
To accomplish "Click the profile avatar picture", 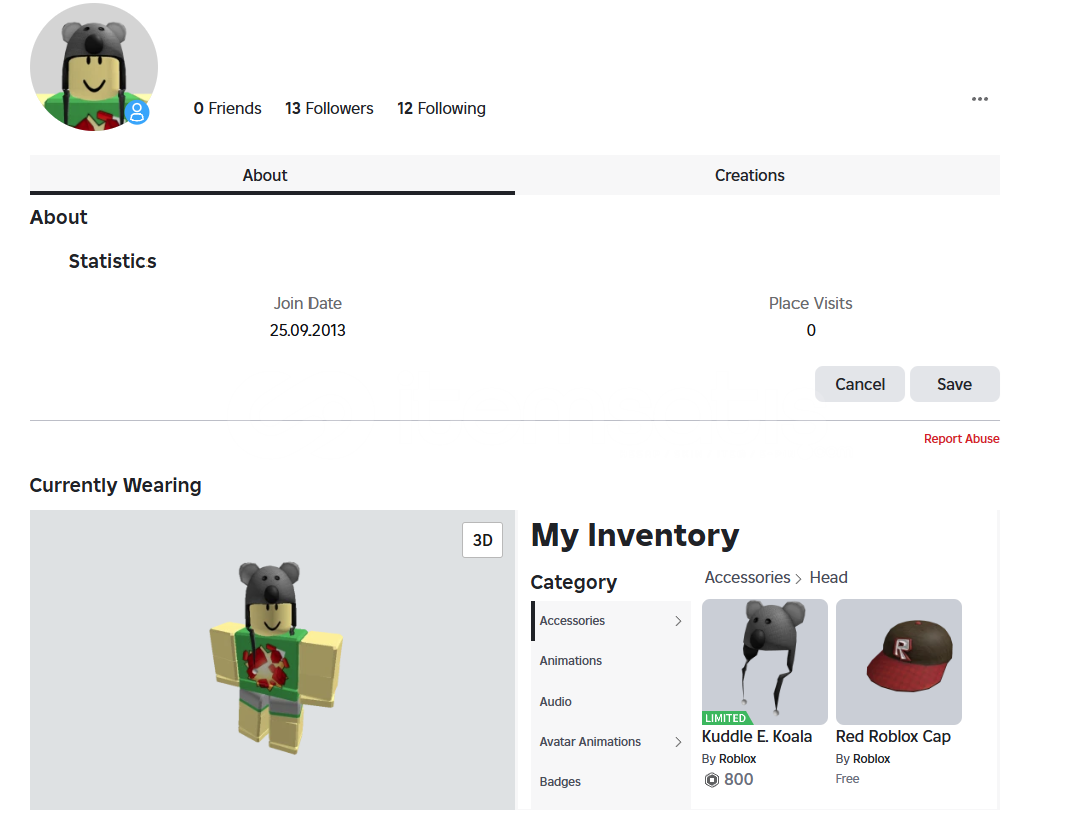I will [x=94, y=67].
